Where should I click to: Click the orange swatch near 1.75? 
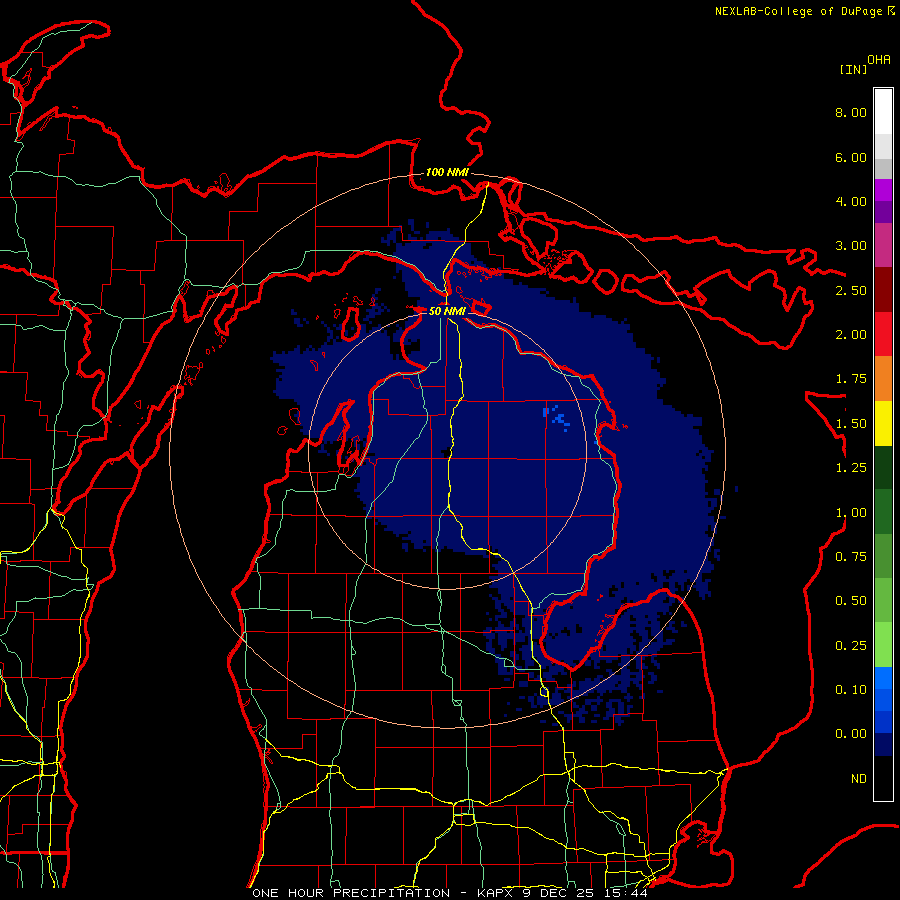pyautogui.click(x=883, y=379)
